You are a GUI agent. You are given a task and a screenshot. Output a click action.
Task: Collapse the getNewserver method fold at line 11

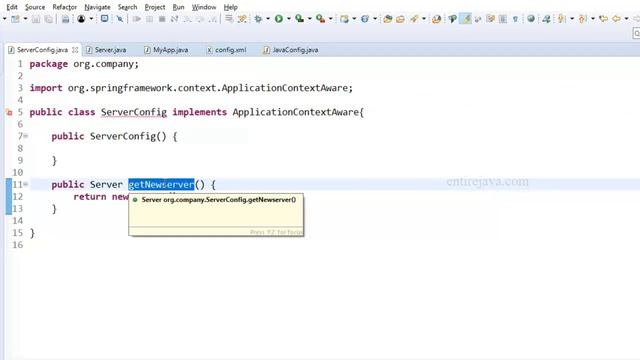tap(26, 184)
